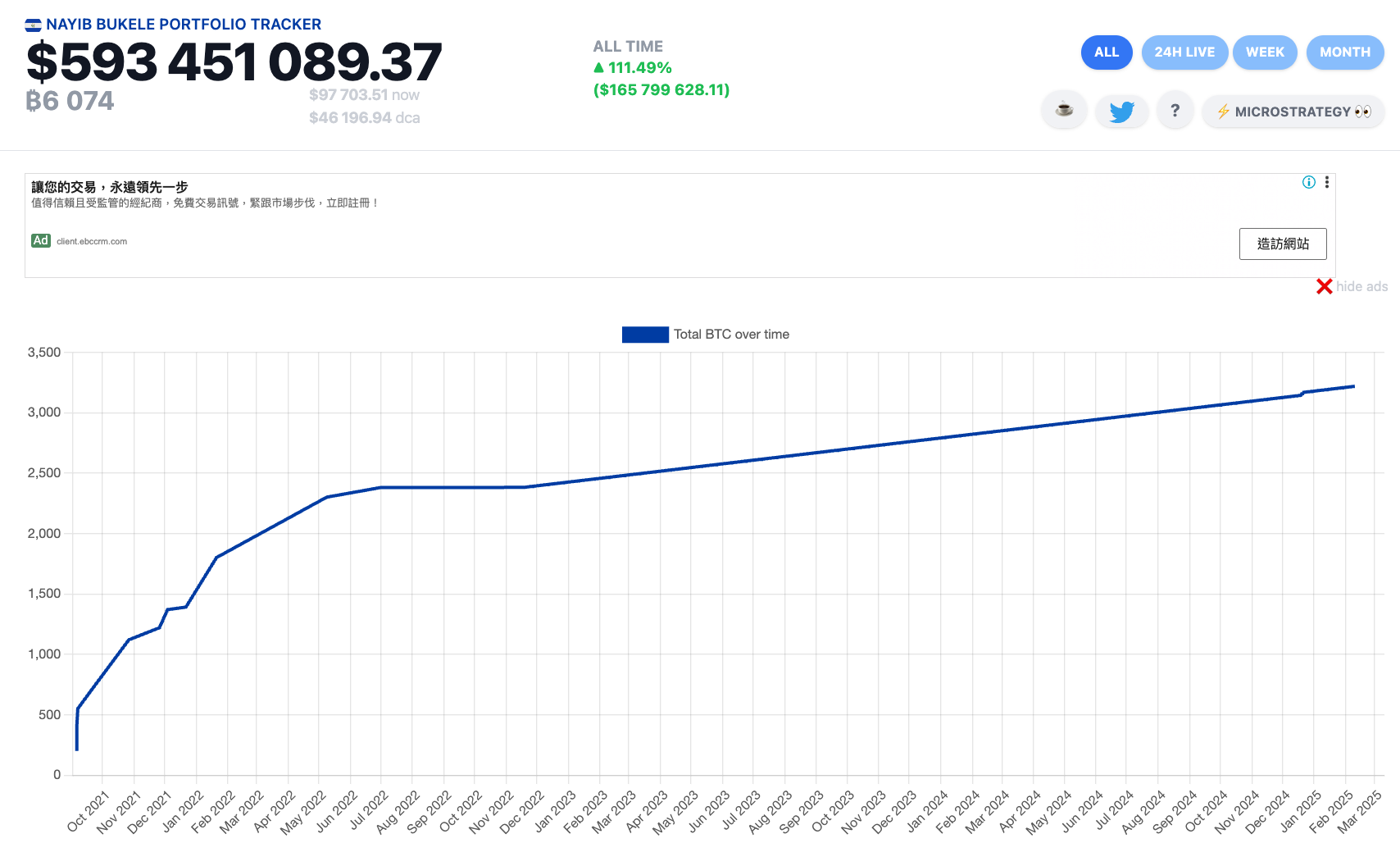Open the Twitter bird icon link

click(1121, 111)
